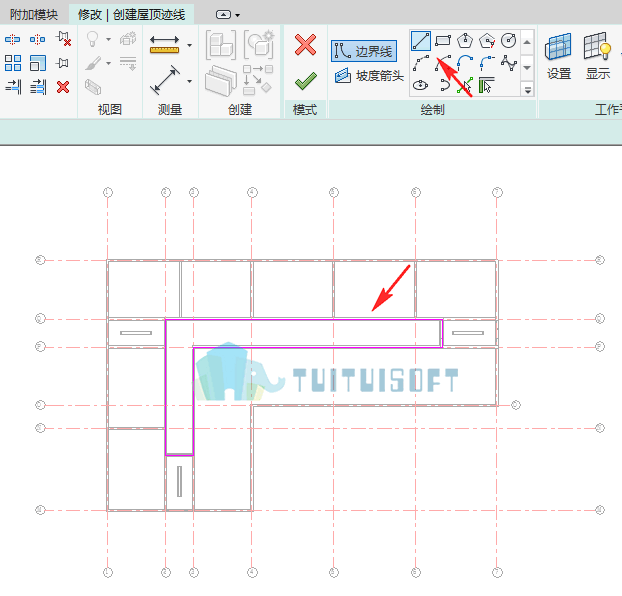Select the Array tool icon
Screen dimensions: 622x596
pos(13,63)
